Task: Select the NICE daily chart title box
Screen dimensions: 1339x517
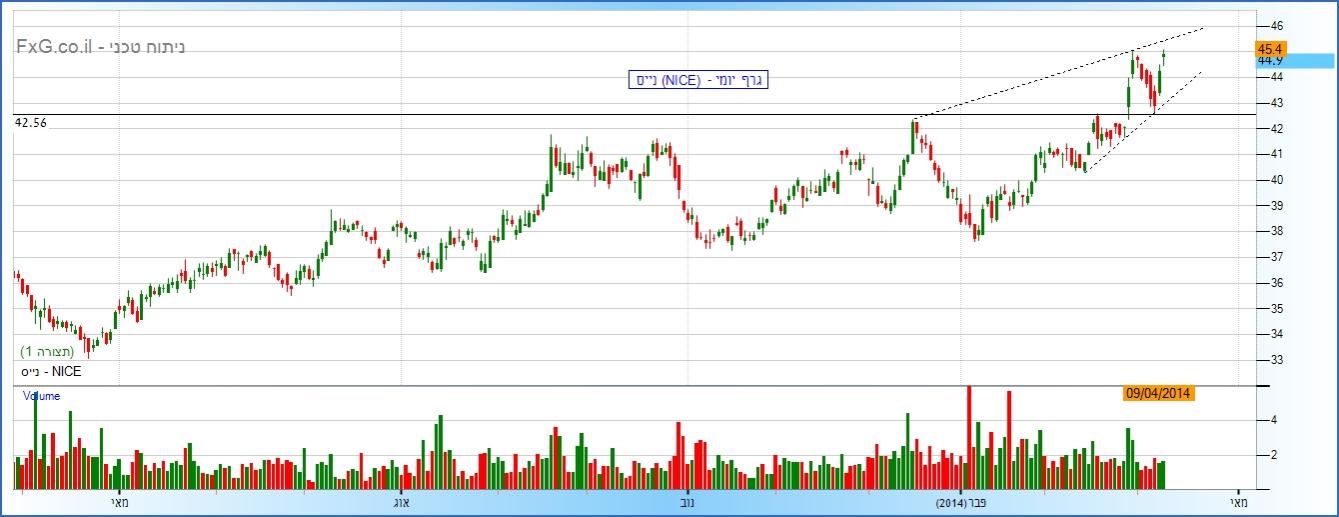Action: point(697,80)
